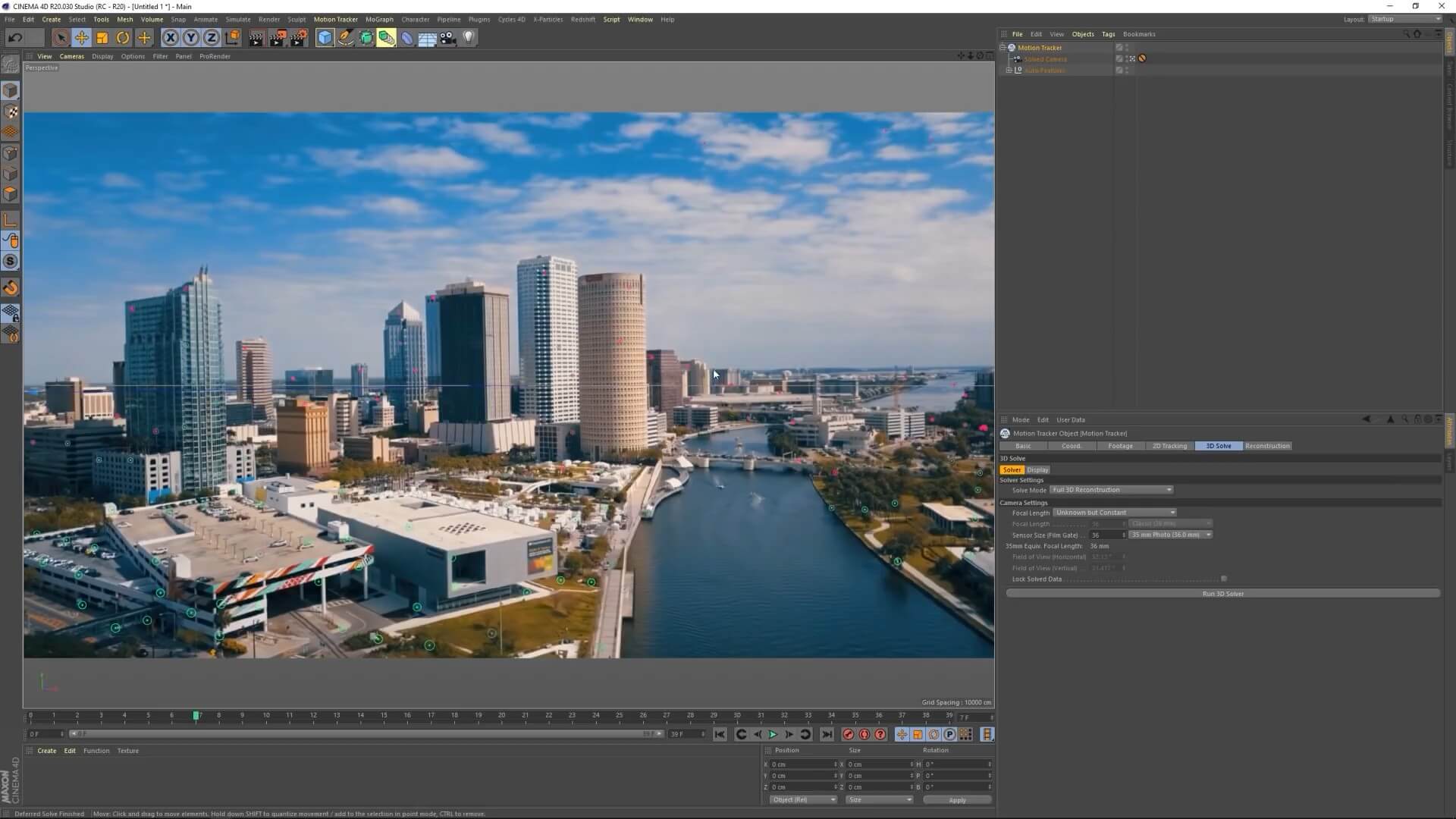Switch to the 2D Tracking tab
This screenshot has width=1456, height=819.
coord(1169,446)
